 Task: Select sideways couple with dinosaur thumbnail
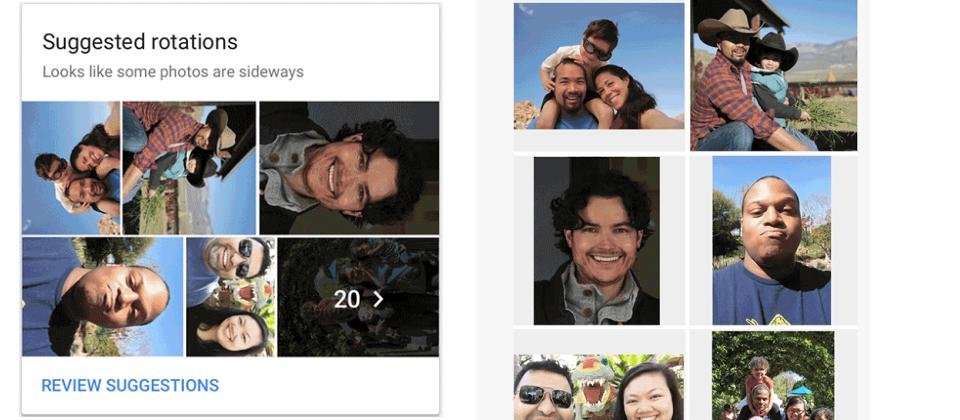tap(231, 297)
